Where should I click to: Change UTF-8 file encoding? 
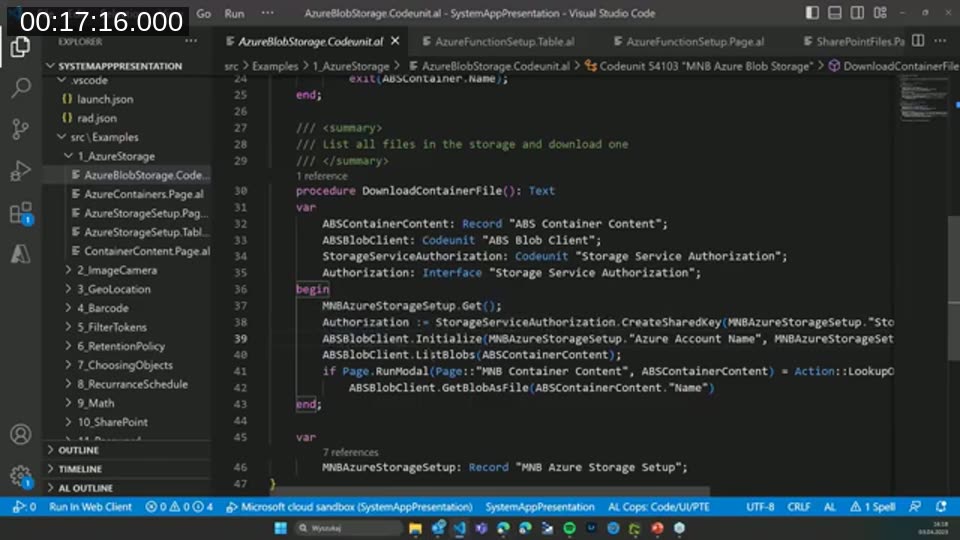760,507
